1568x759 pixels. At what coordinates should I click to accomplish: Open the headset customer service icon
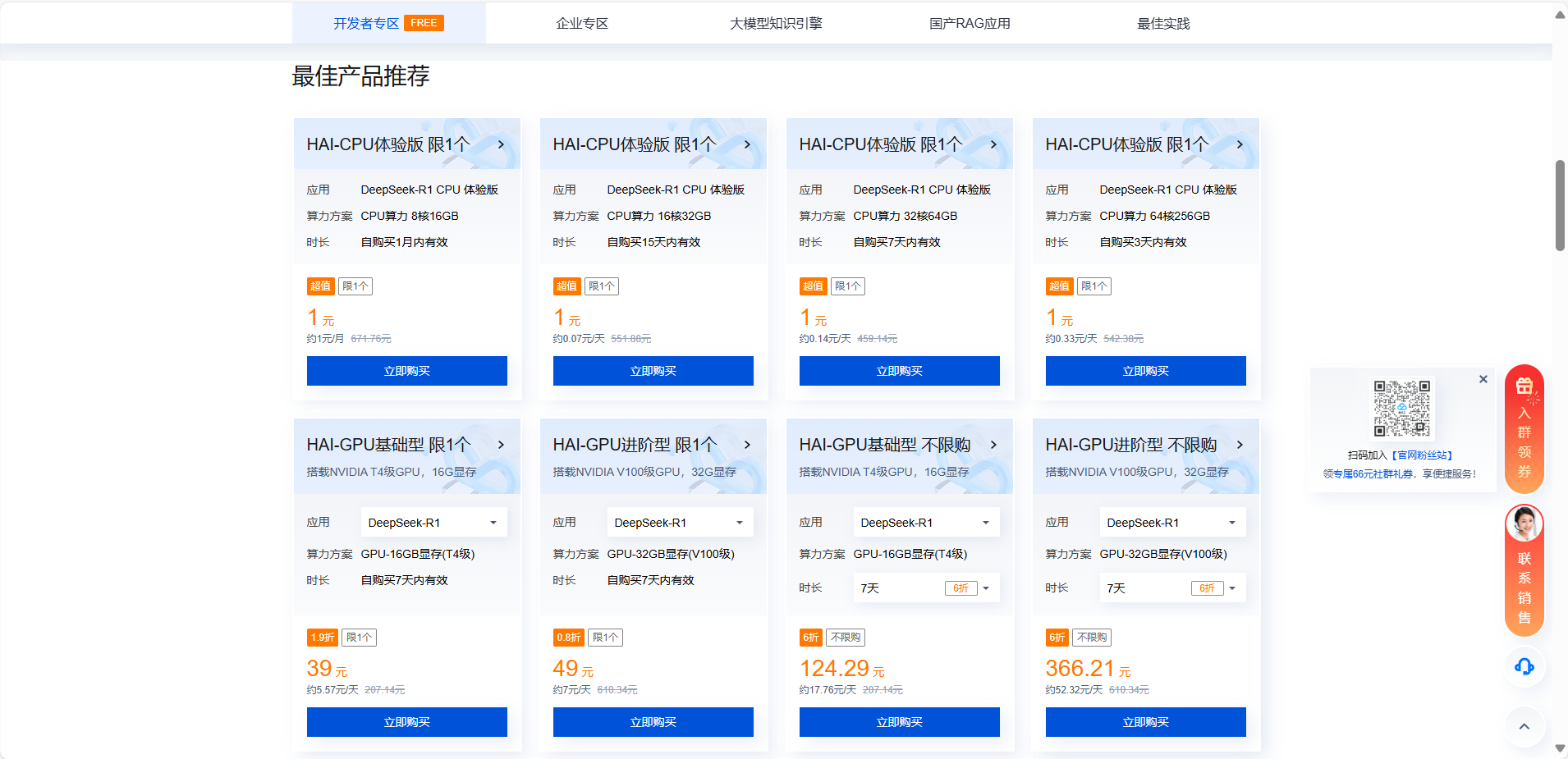(1524, 666)
